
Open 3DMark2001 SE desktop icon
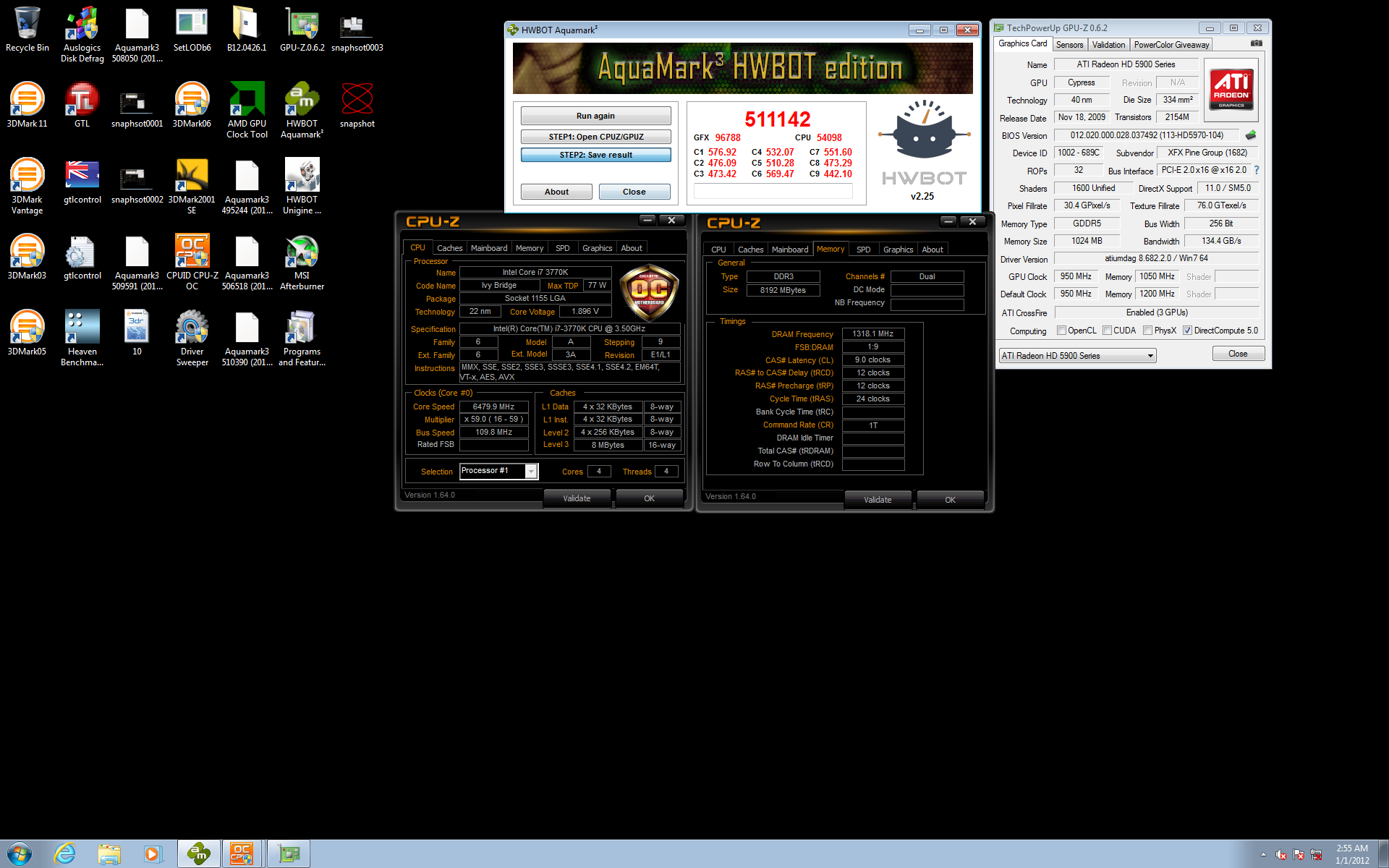192,187
